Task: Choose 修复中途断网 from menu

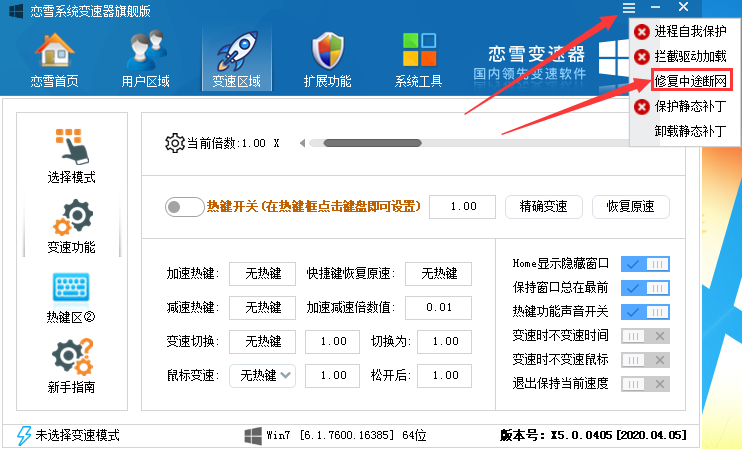Action: [691, 81]
